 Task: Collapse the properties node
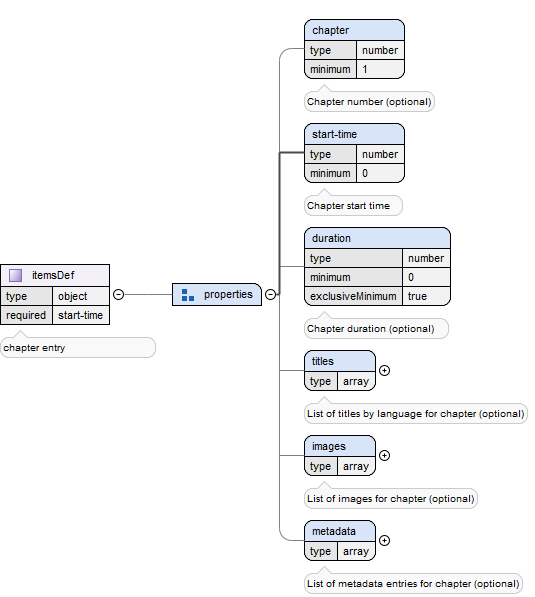(x=270, y=294)
